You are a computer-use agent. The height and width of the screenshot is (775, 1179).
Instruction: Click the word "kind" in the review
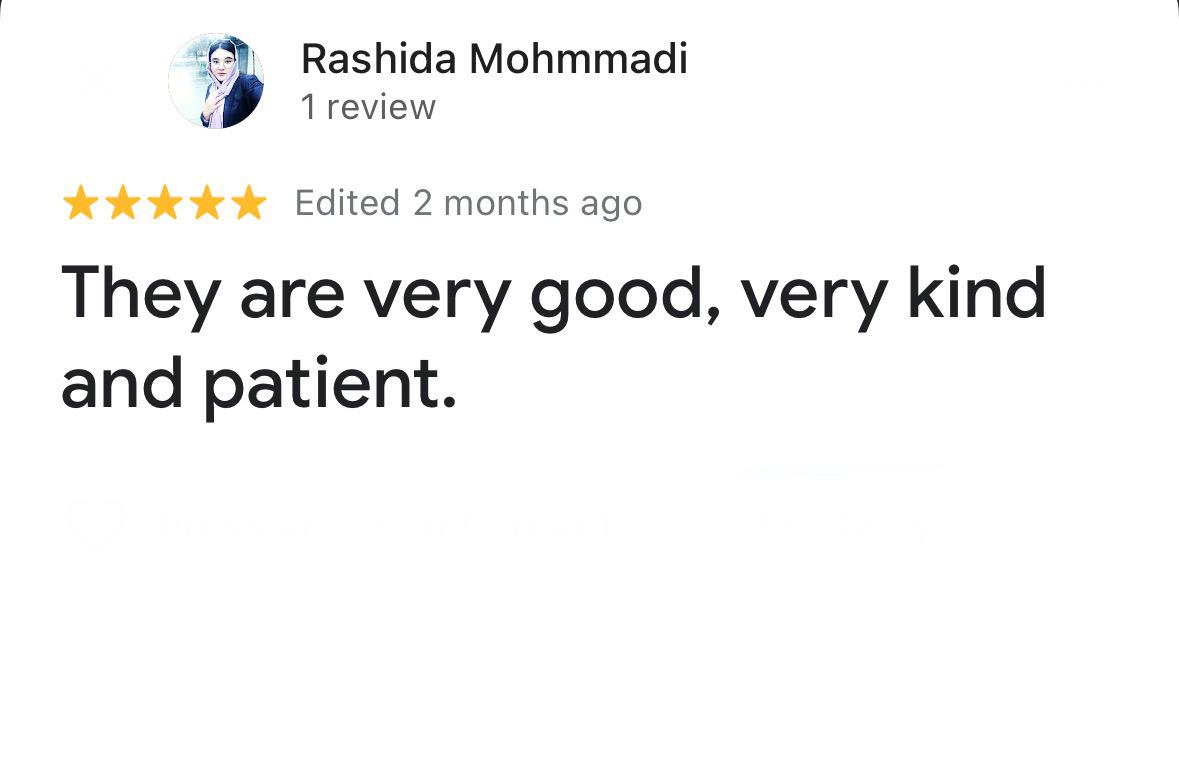click(976, 293)
